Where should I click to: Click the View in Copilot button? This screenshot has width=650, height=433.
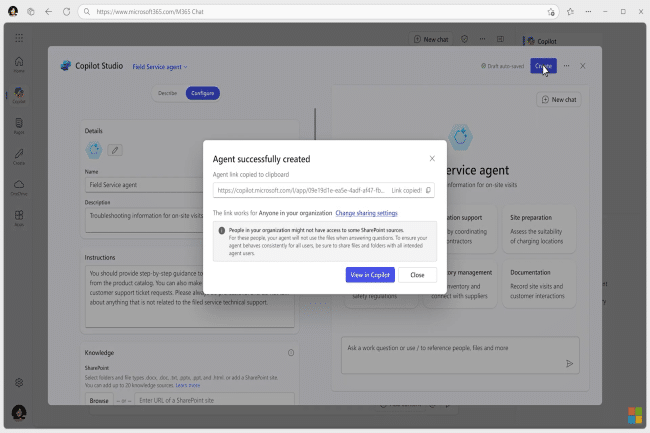370,275
